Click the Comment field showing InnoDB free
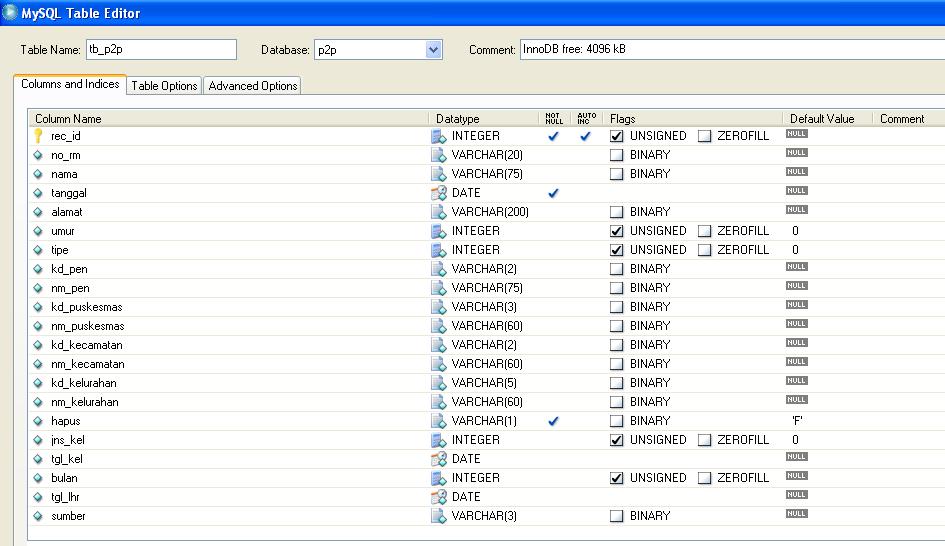 tap(732, 49)
